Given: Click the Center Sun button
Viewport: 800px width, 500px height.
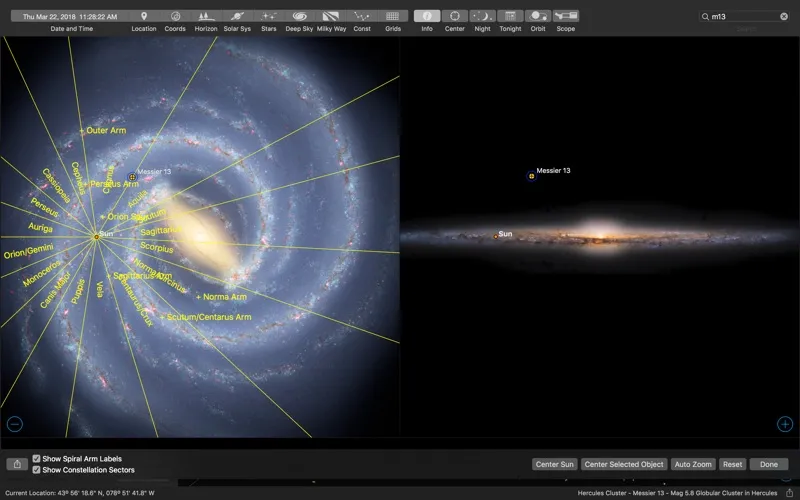Looking at the screenshot, I should tap(554, 464).
